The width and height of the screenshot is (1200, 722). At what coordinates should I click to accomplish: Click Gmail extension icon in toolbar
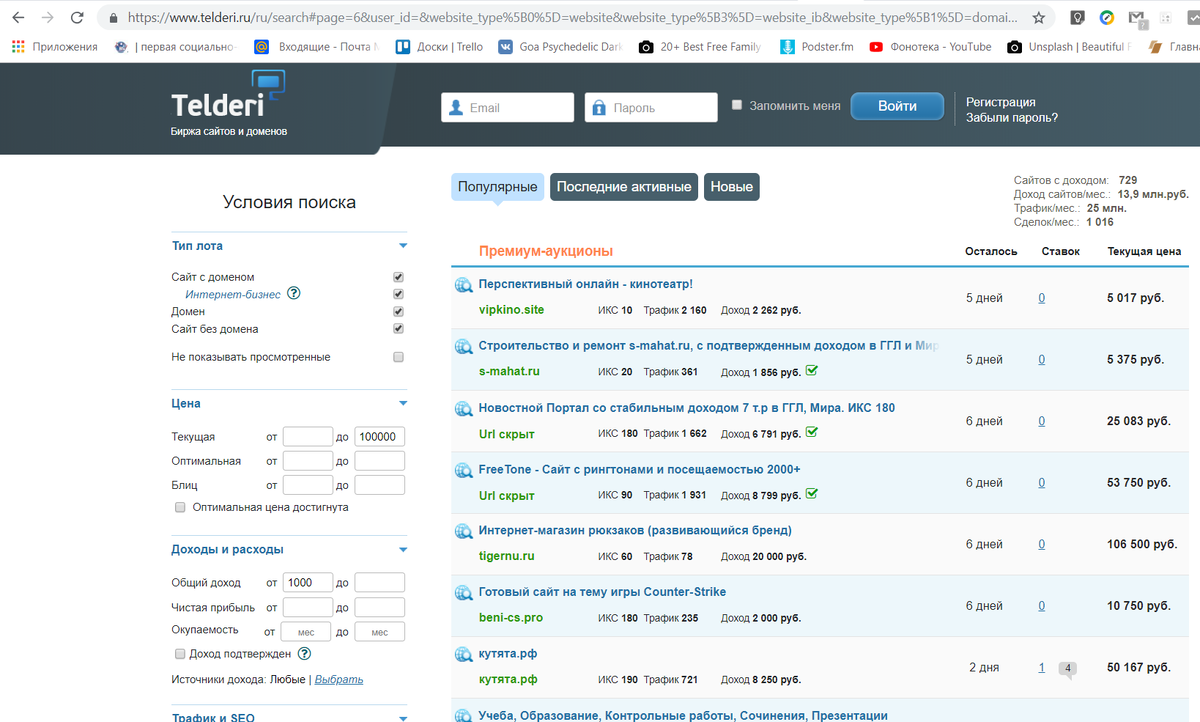(1136, 18)
